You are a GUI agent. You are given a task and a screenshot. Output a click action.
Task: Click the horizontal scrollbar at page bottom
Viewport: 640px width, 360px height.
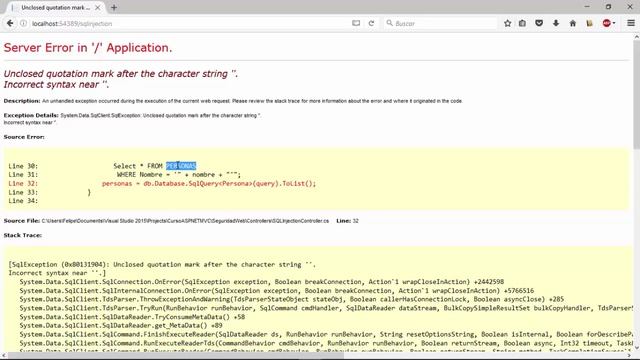coord(176,356)
